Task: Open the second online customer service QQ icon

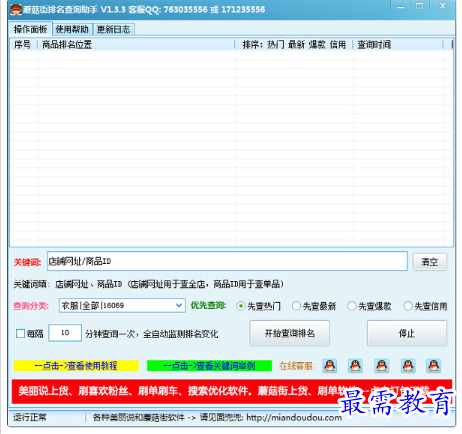Action: 355,366
